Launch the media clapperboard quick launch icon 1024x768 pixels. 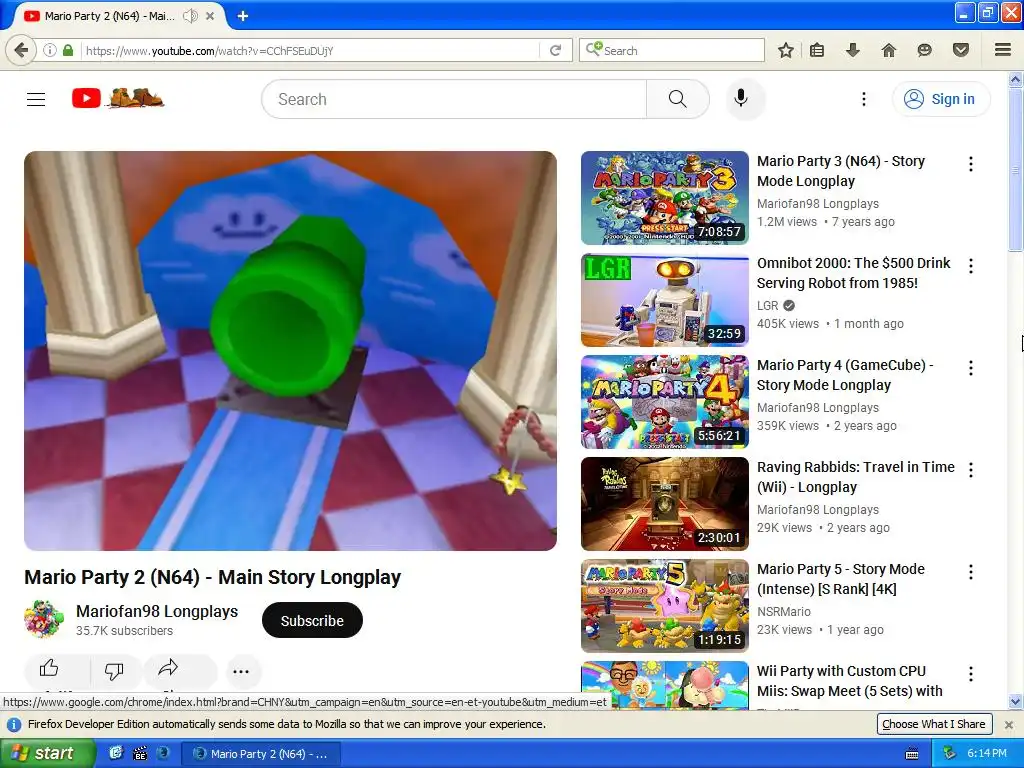(x=140, y=753)
